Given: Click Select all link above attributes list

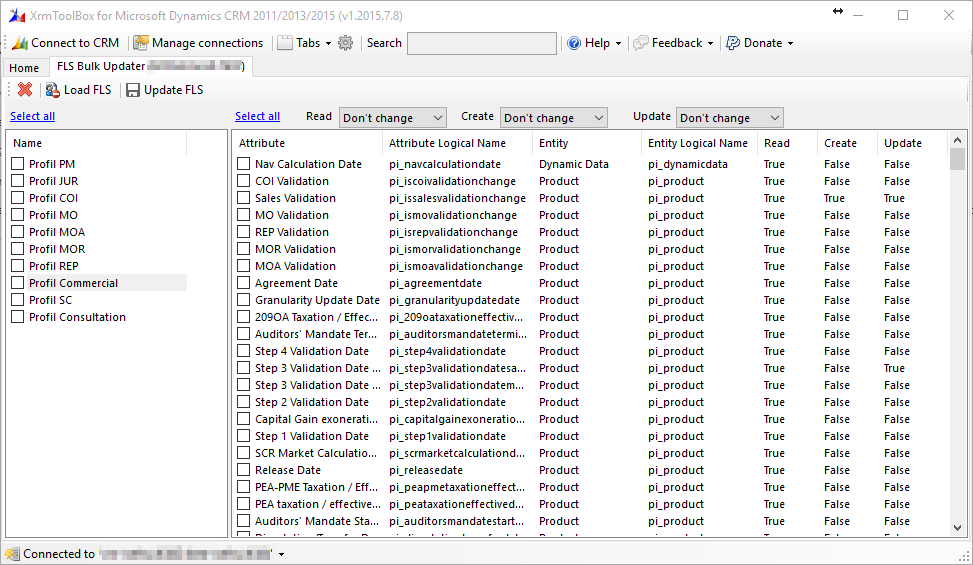Looking at the screenshot, I should pyautogui.click(x=258, y=116).
